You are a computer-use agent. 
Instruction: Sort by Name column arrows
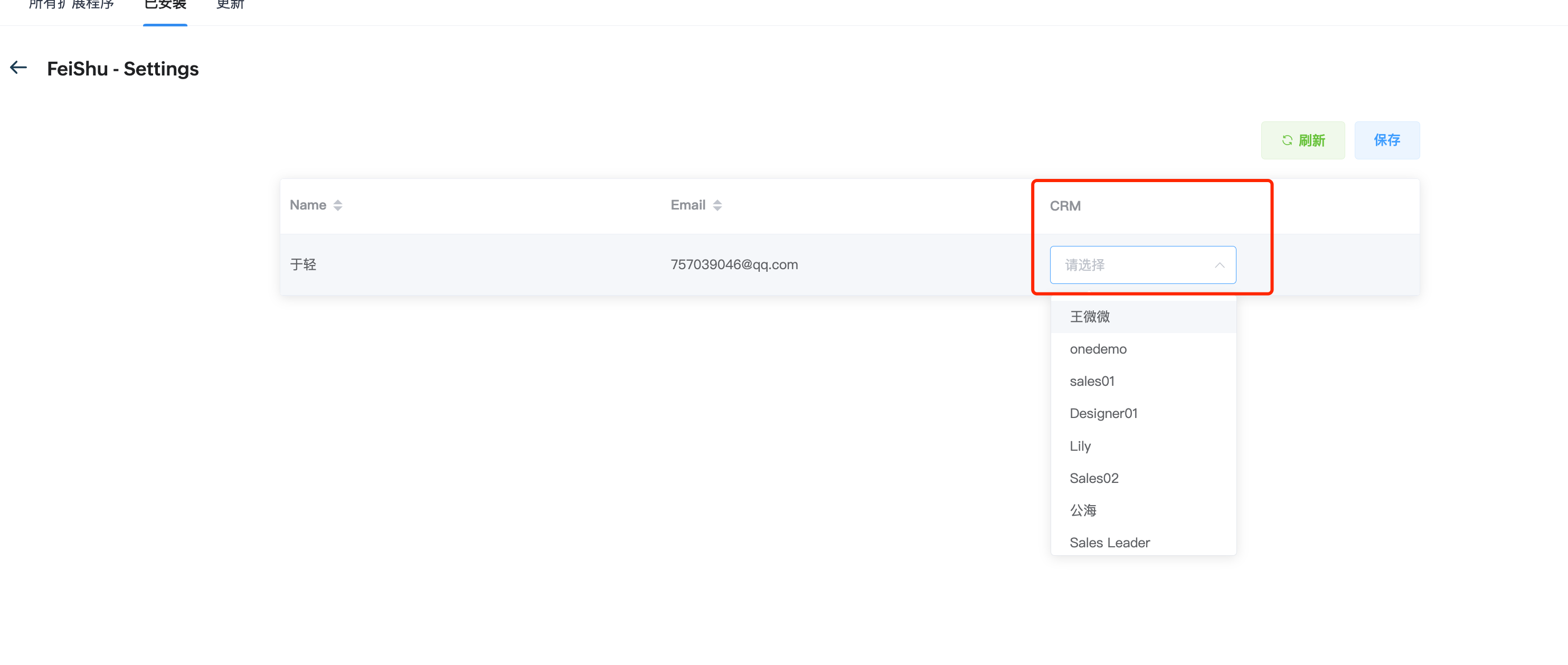click(x=338, y=206)
